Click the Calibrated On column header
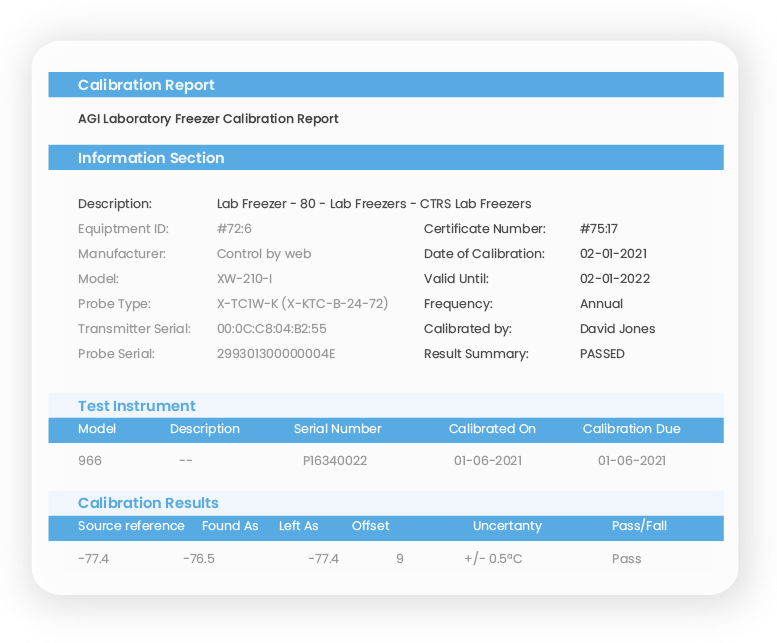Screen dimensions: 777x643 click(492, 429)
